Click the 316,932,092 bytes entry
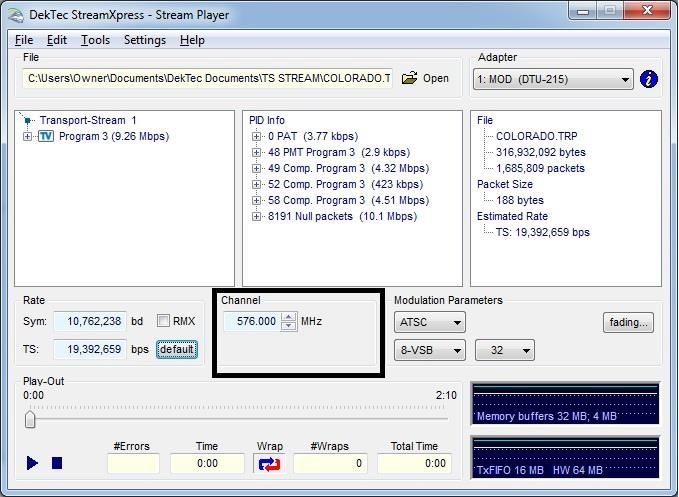 click(540, 152)
